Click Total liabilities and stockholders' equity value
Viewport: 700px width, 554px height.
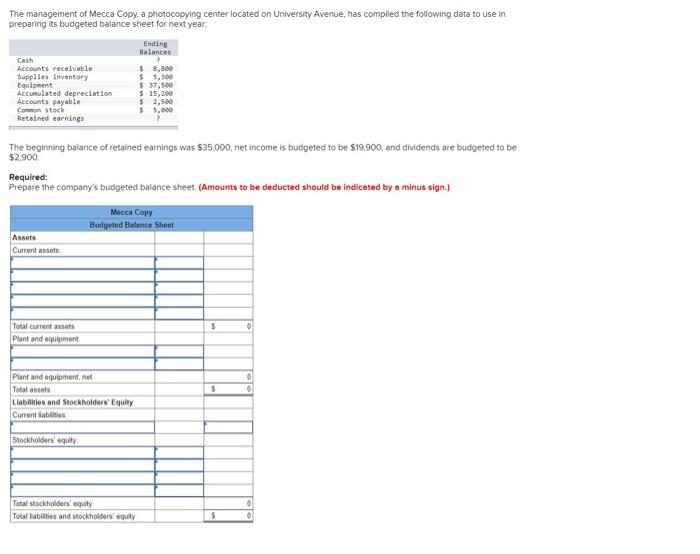(228, 516)
